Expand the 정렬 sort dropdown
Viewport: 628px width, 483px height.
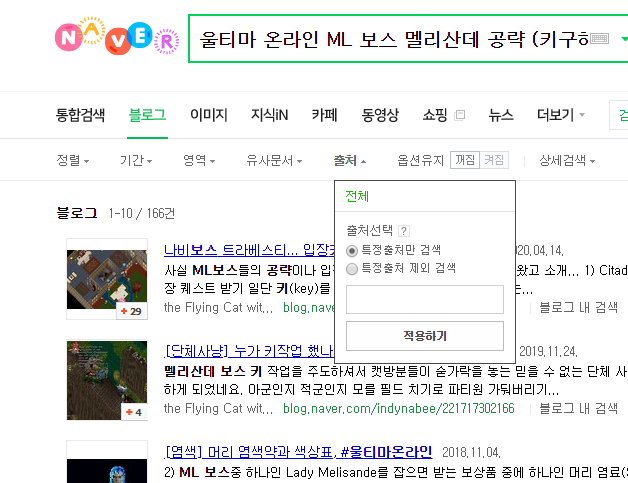(x=72, y=161)
